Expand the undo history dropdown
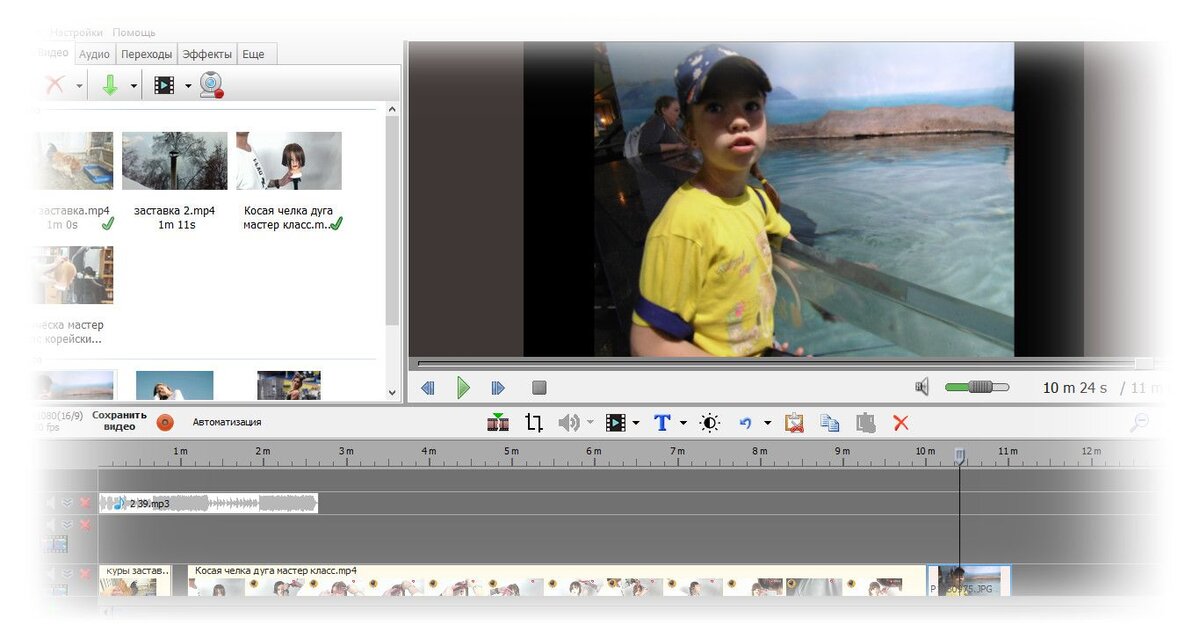 pos(767,423)
